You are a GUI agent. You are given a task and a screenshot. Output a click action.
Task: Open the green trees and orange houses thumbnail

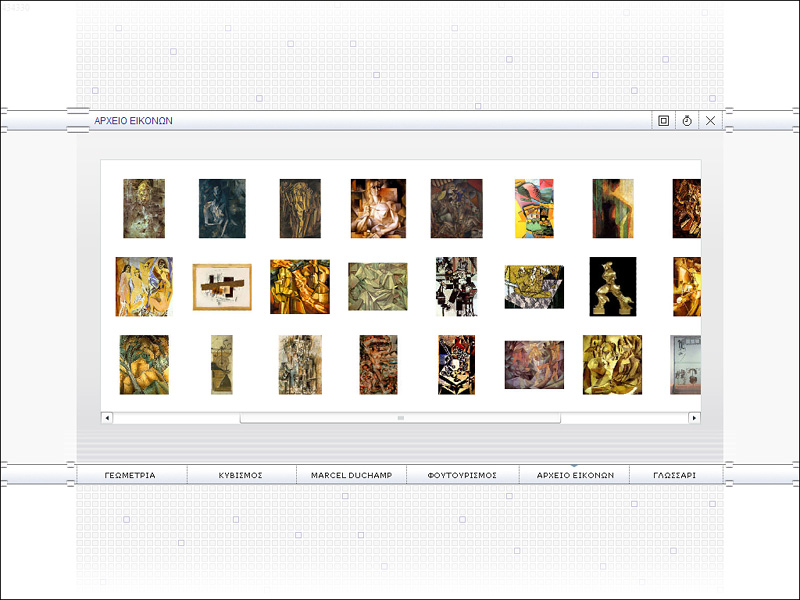(144, 365)
